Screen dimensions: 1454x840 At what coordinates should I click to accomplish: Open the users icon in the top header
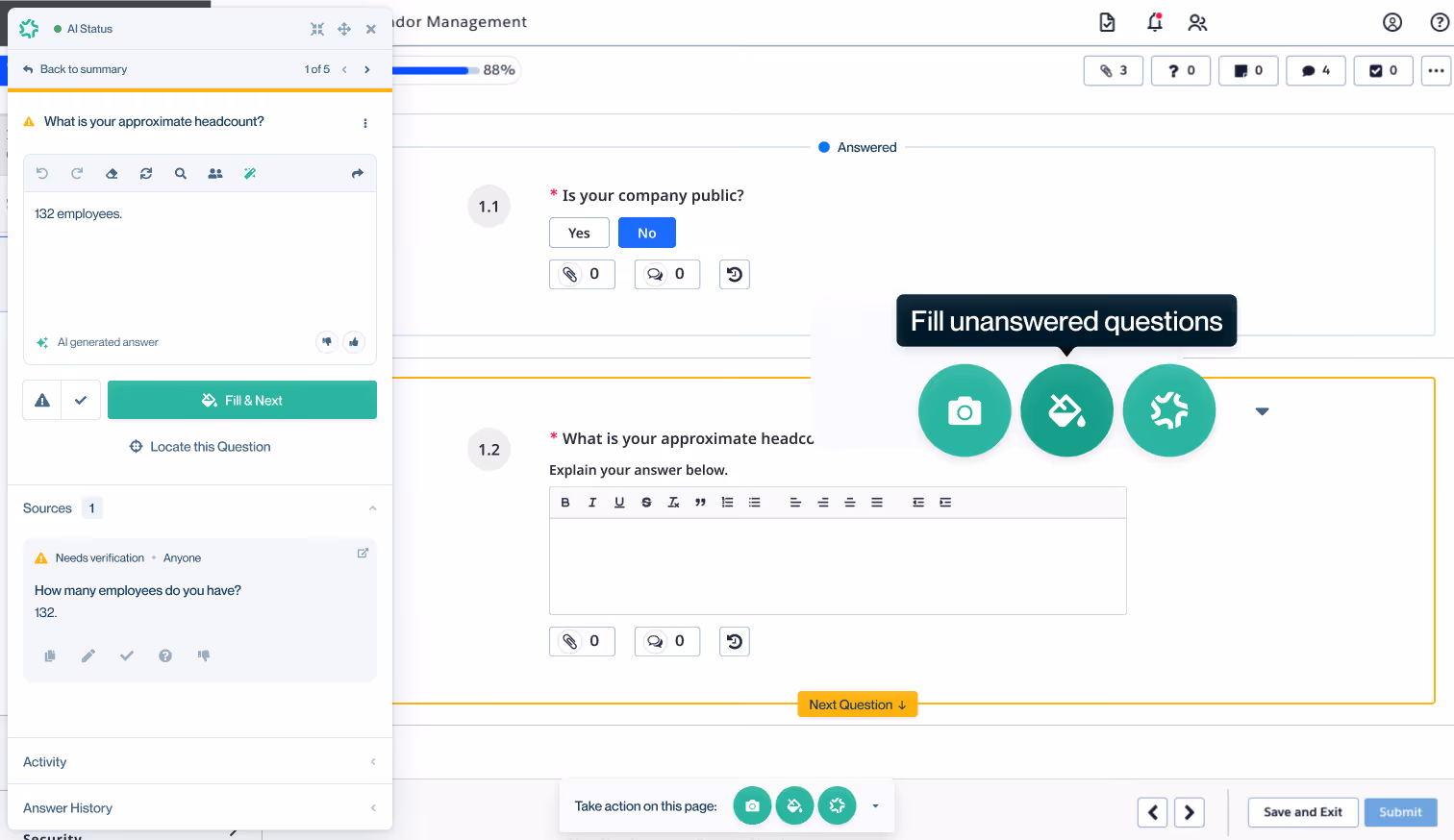[x=1197, y=22]
